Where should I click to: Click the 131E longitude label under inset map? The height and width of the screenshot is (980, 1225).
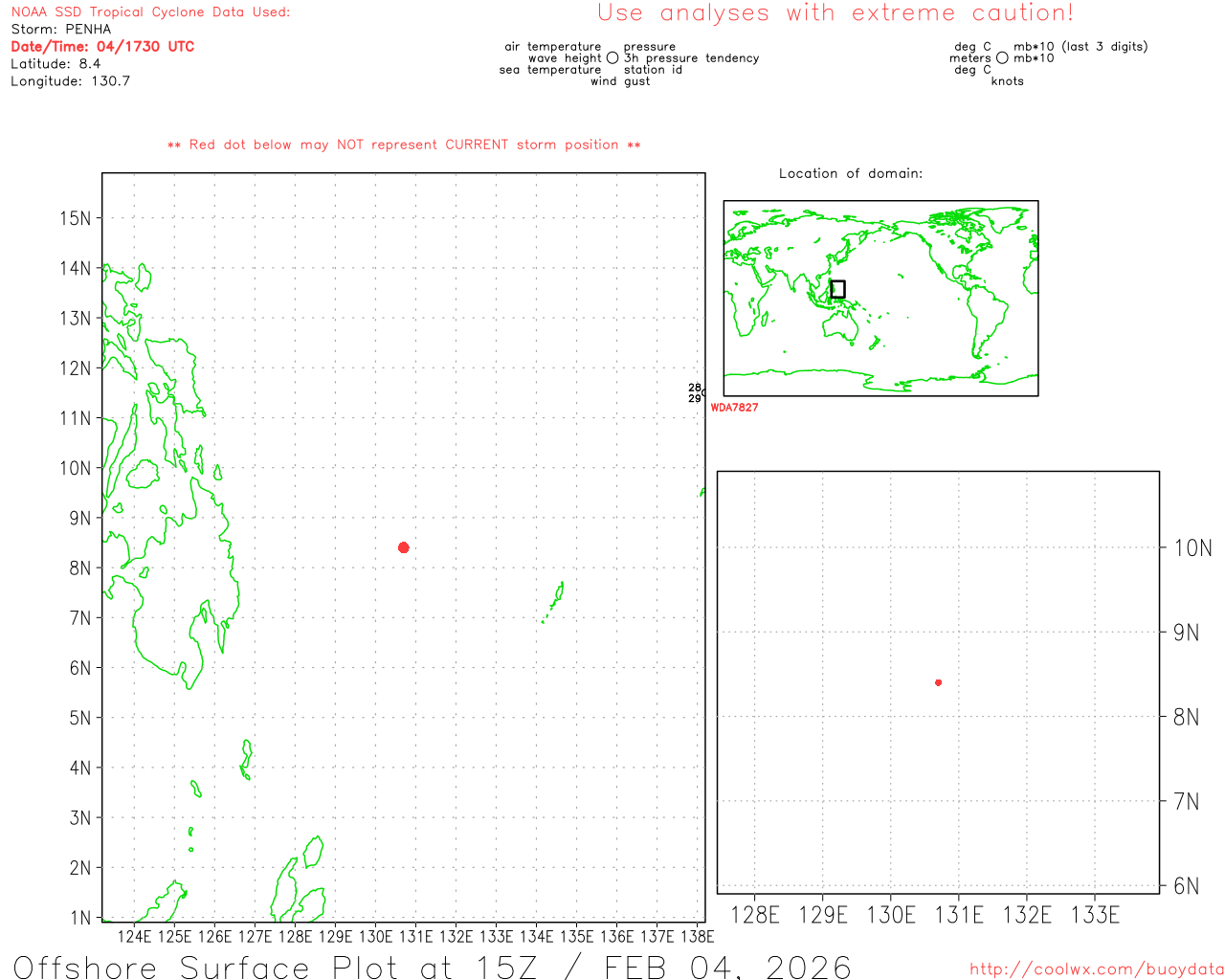coord(958,915)
